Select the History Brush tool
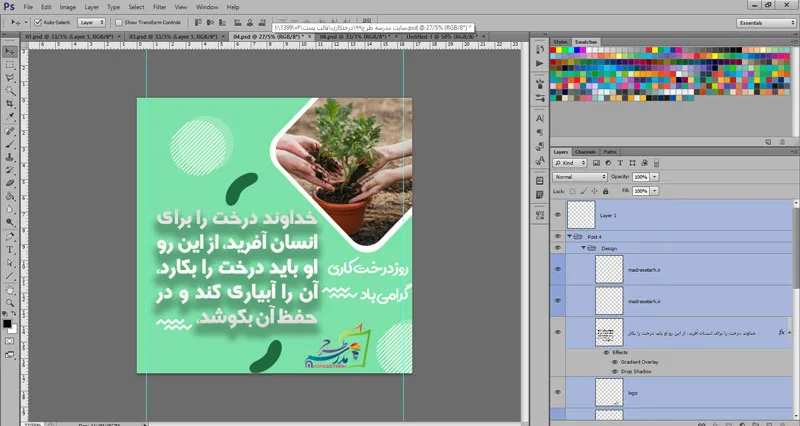Screen dimensions: 800x426 [9, 170]
